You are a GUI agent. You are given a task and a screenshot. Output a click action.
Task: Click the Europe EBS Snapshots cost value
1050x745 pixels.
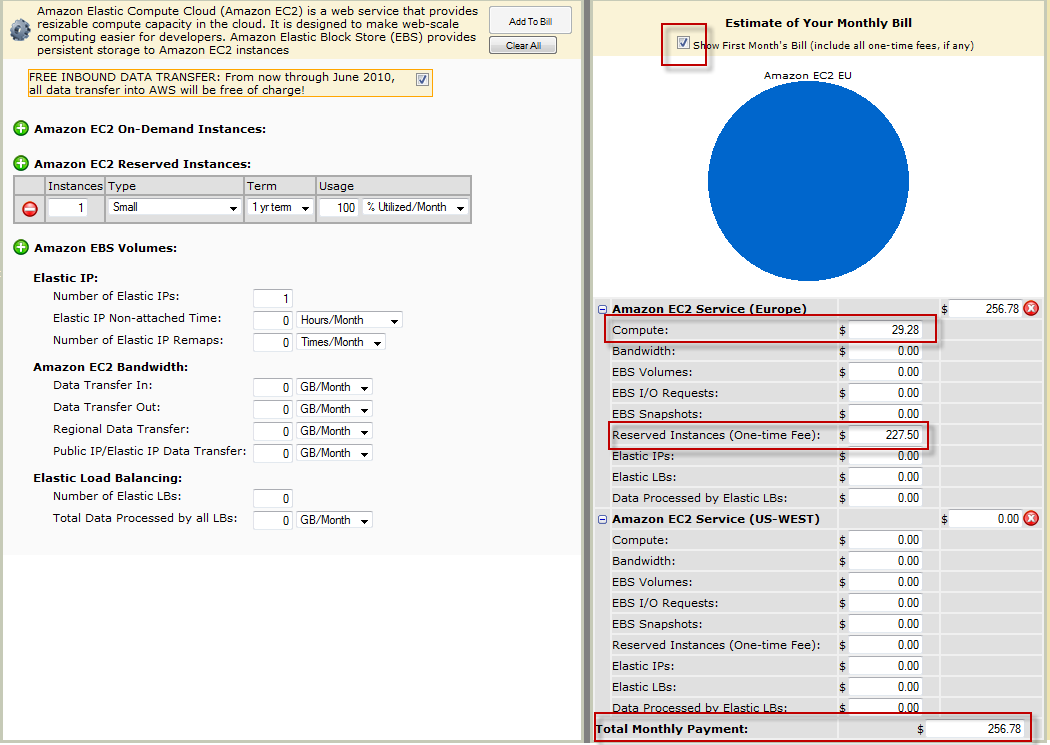tap(885, 414)
